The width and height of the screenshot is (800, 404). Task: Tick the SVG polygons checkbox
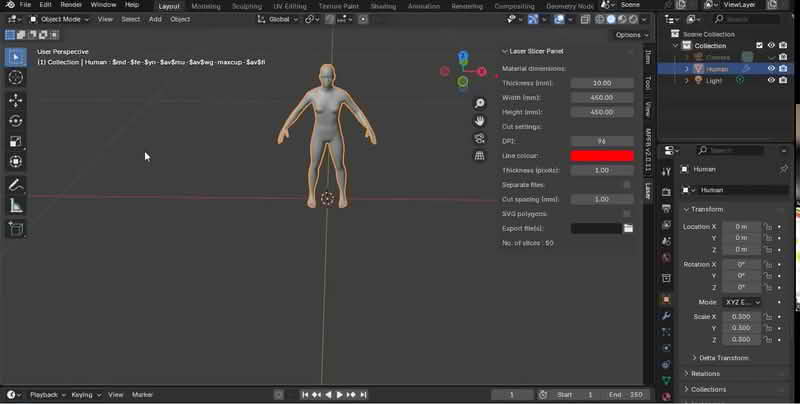(627, 214)
